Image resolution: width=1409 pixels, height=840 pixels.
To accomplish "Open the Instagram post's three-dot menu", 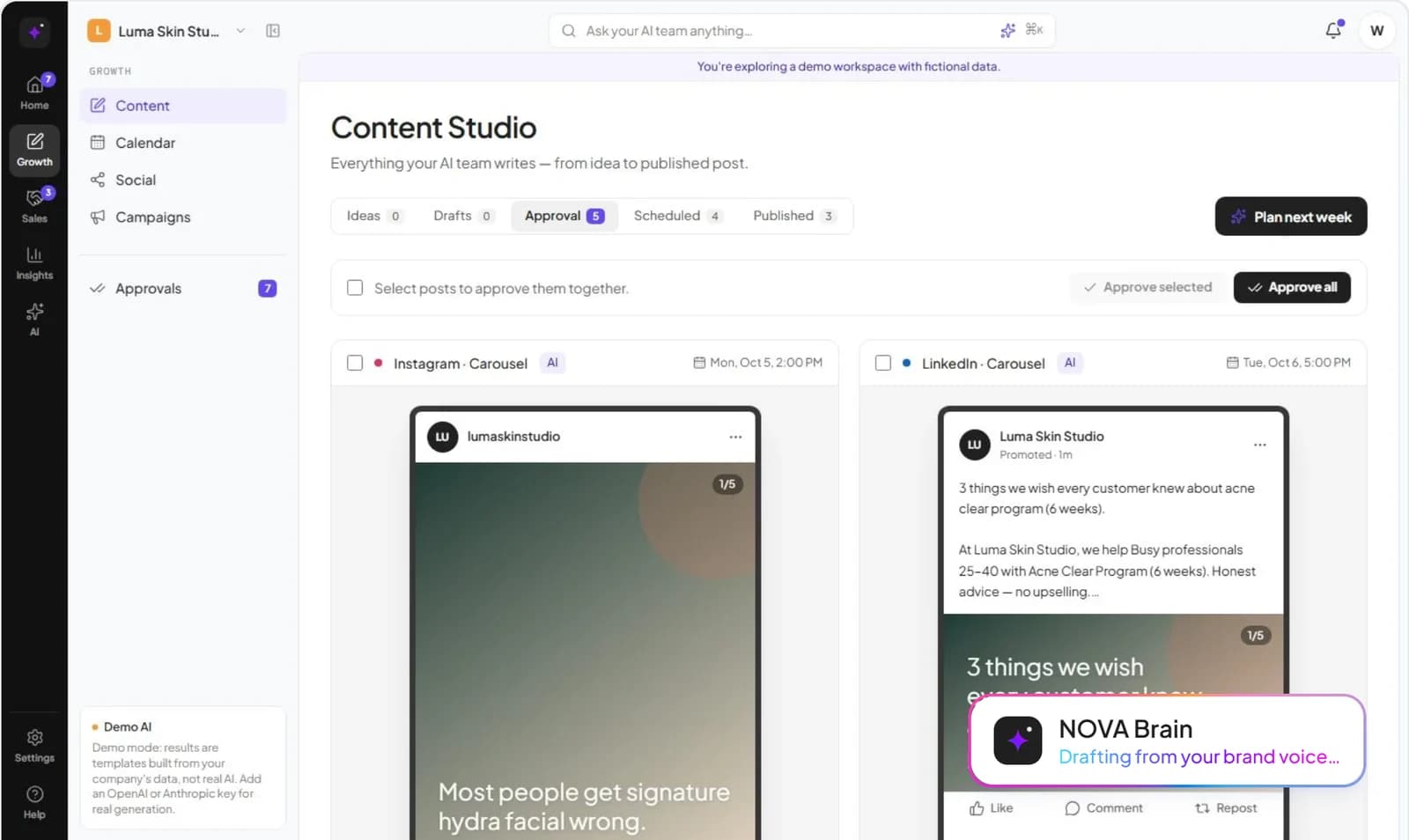I will 735,437.
